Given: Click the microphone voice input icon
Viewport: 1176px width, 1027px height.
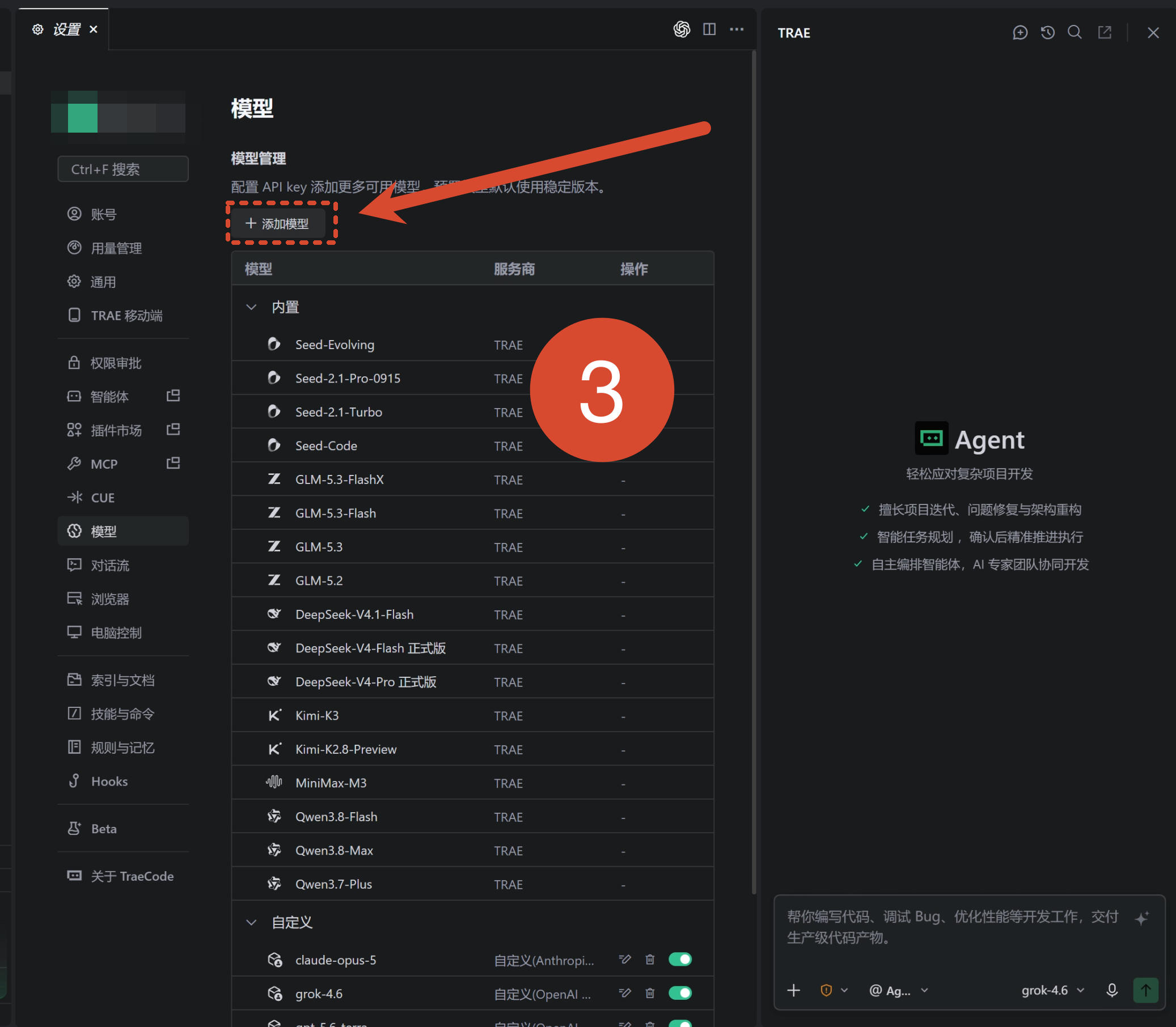Looking at the screenshot, I should (1112, 990).
